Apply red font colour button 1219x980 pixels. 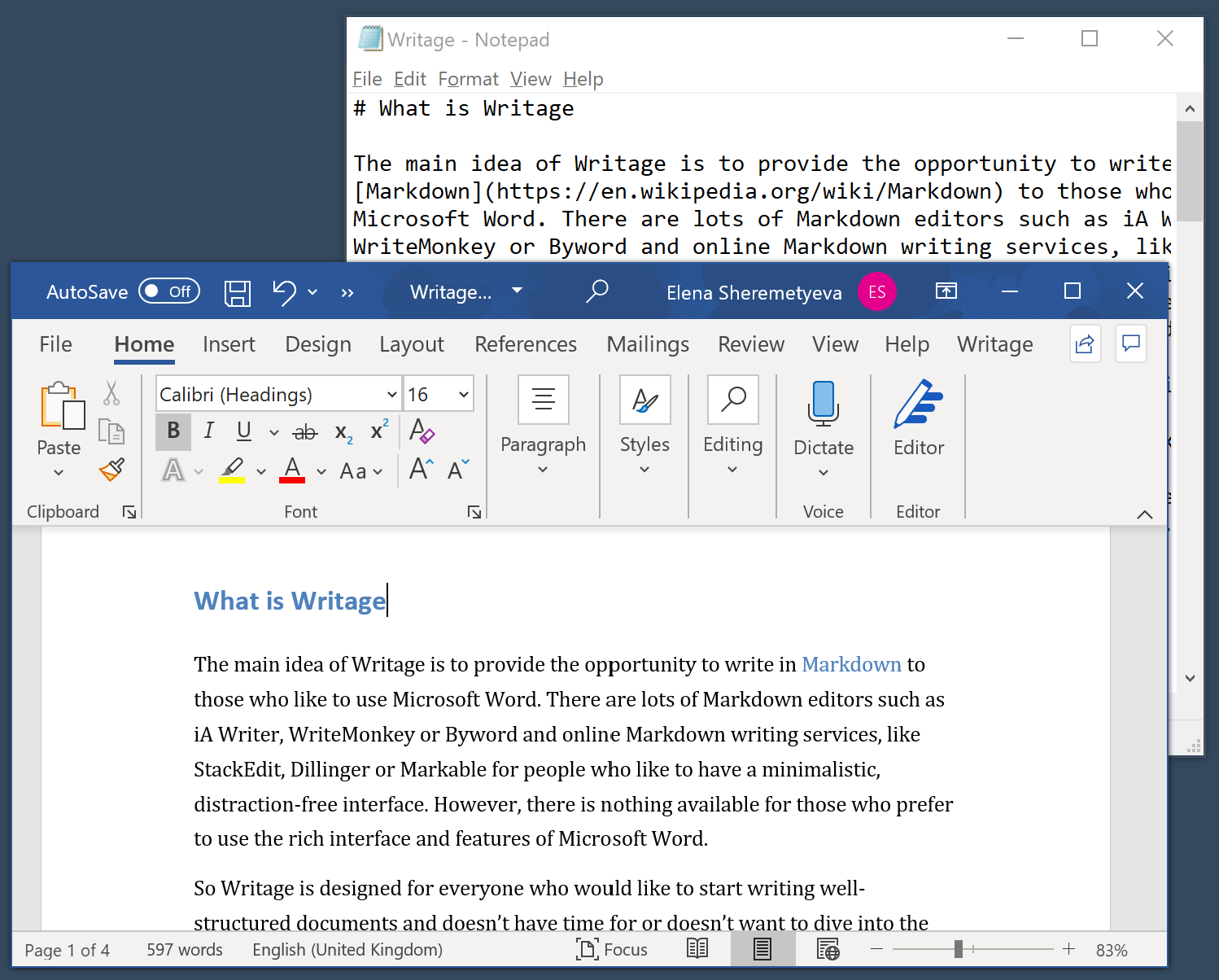(292, 470)
